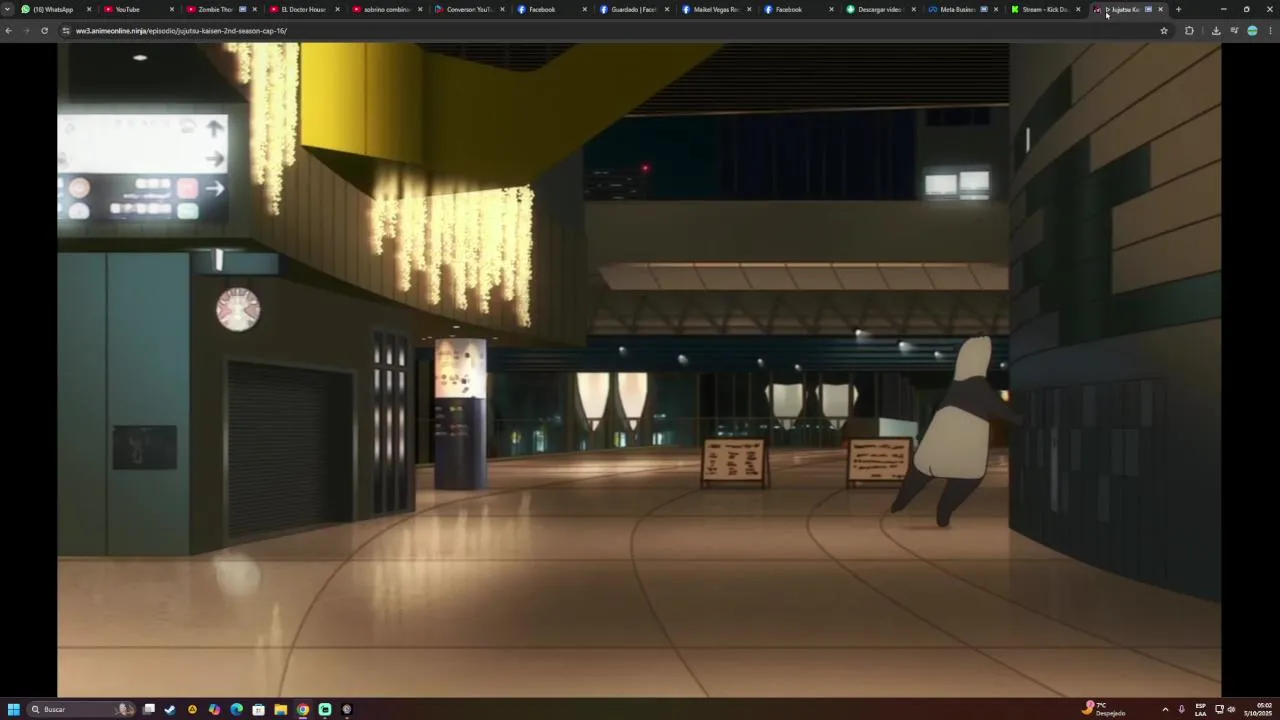Open Microsoft Store from the taskbar
1280x720 pixels.
click(x=258, y=709)
